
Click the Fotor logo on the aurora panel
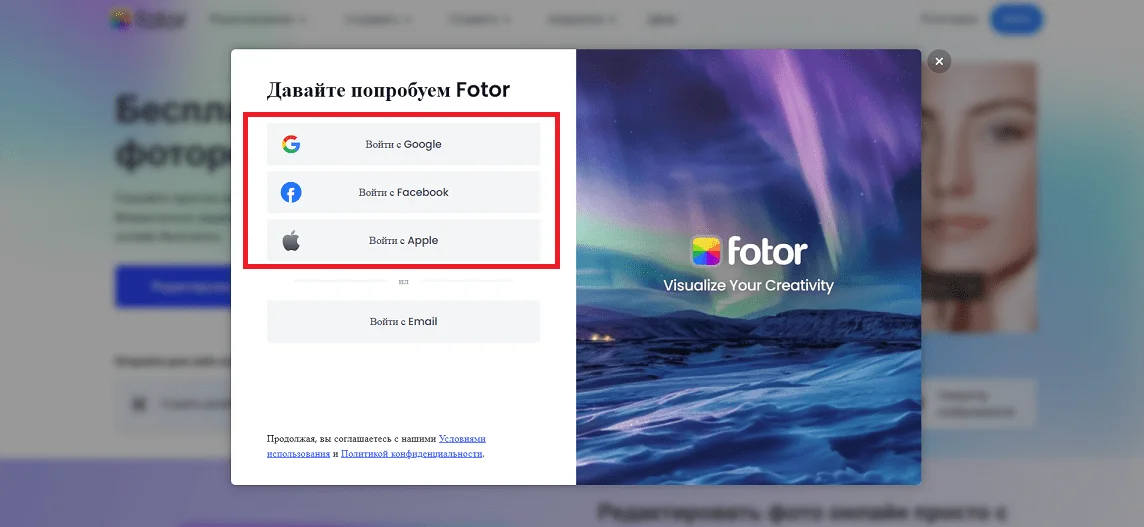pyautogui.click(x=749, y=252)
